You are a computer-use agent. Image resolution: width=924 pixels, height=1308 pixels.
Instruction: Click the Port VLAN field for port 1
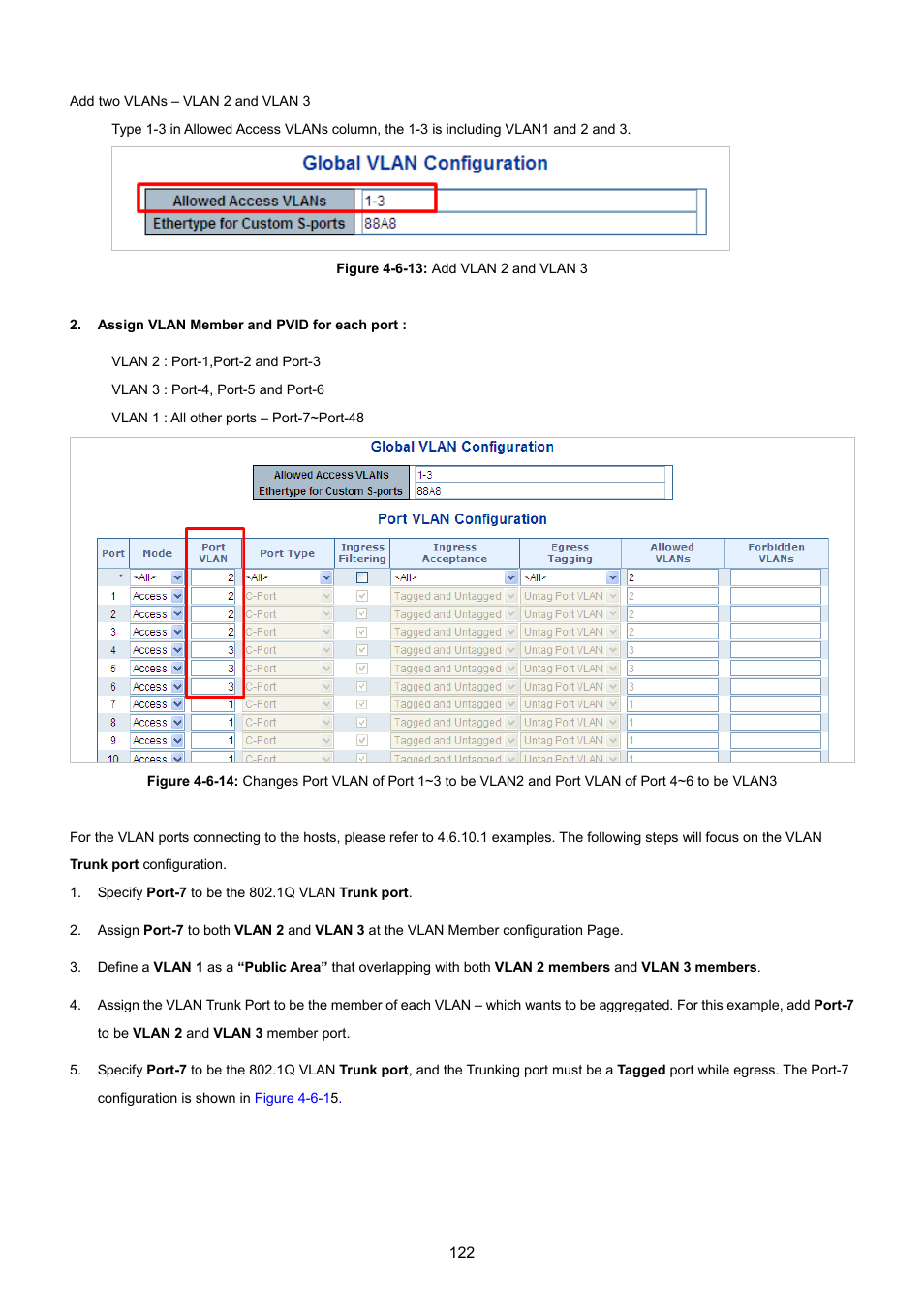point(213,596)
